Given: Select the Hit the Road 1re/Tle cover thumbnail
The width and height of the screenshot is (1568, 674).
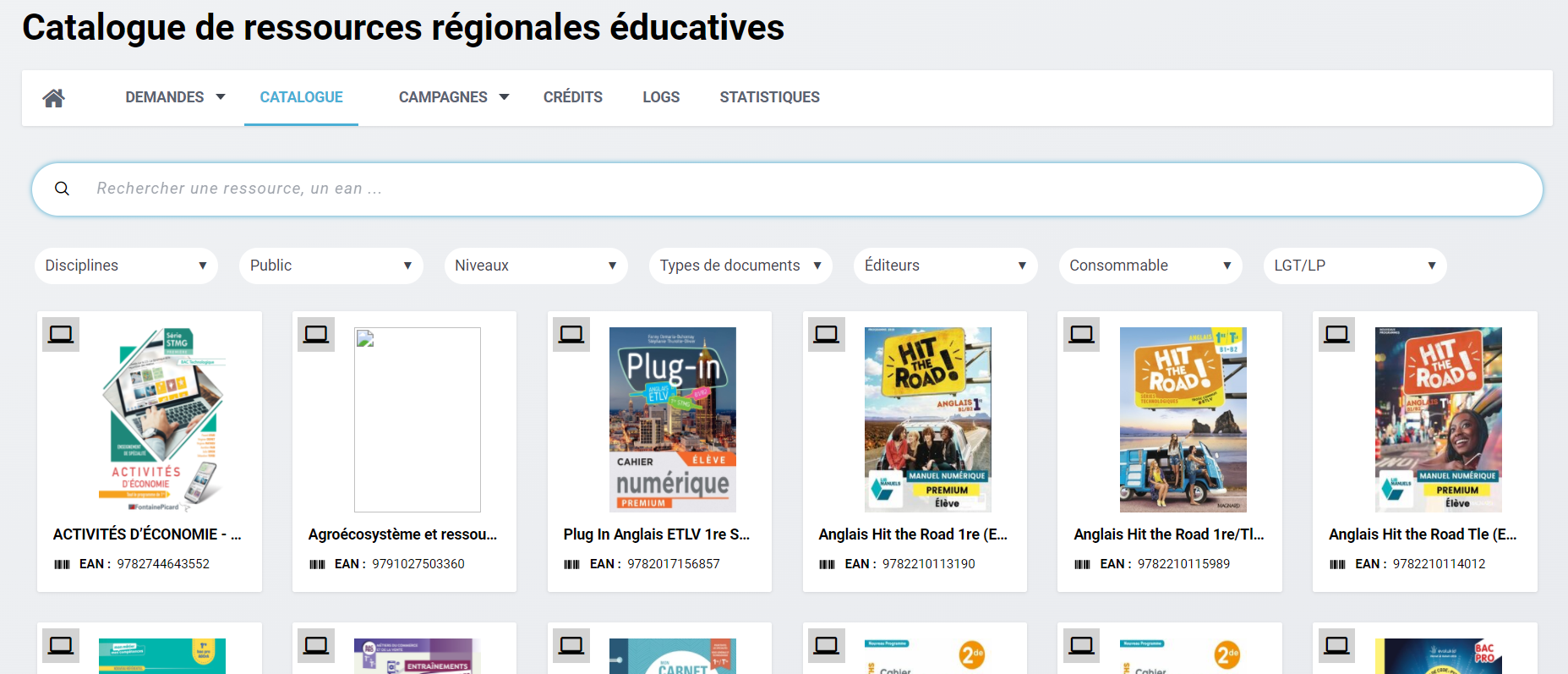Looking at the screenshot, I should 1183,419.
